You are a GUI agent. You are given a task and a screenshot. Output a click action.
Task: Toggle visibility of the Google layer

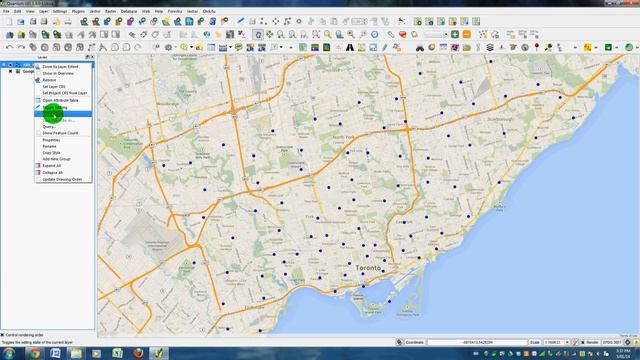(11, 71)
